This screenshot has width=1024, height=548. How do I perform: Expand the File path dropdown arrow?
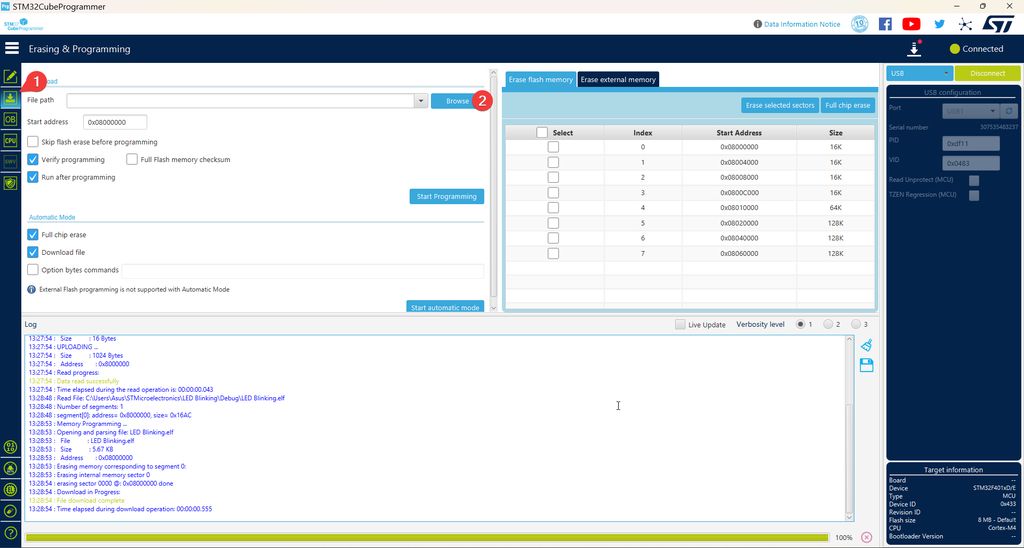[x=421, y=101]
